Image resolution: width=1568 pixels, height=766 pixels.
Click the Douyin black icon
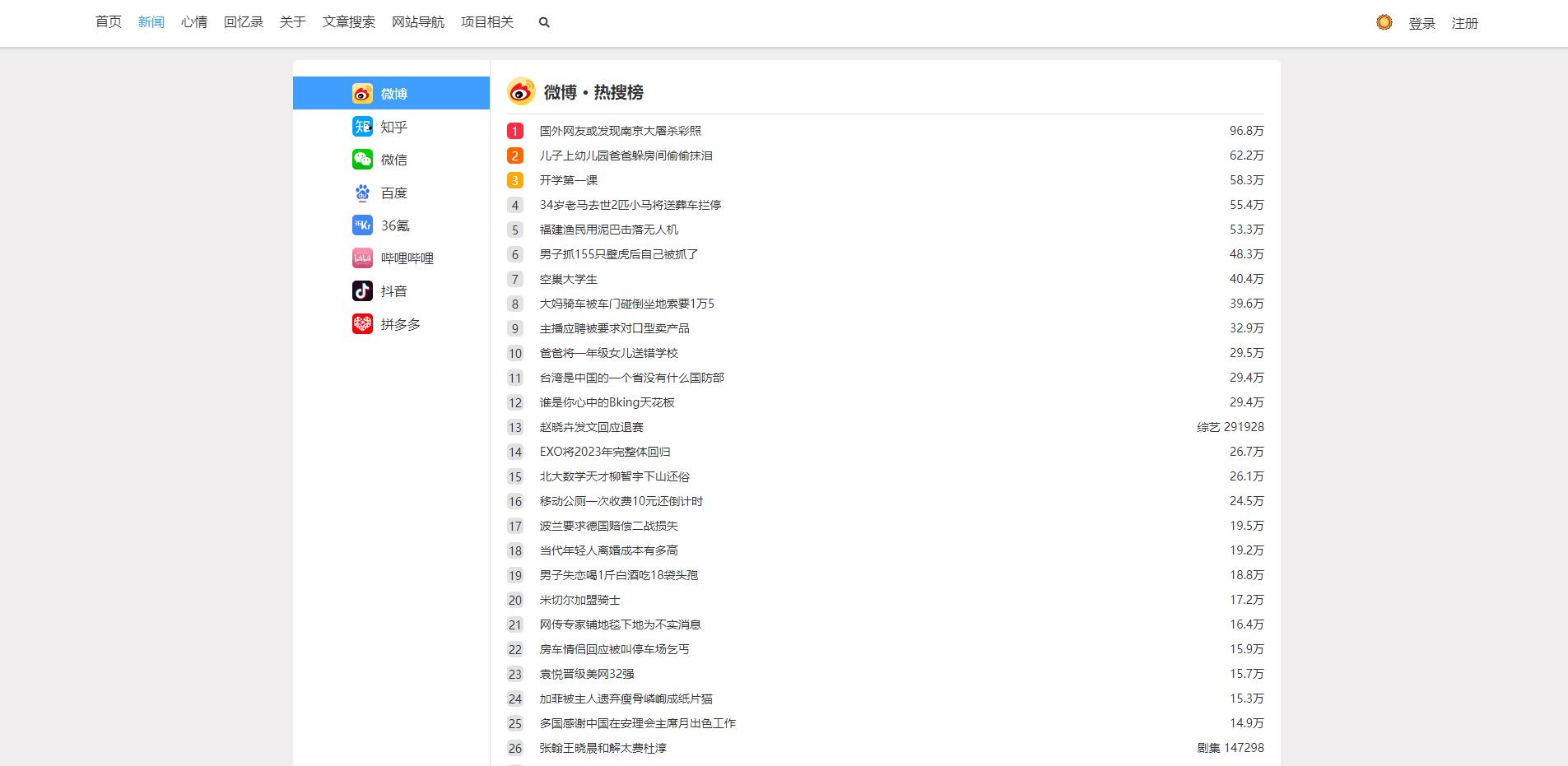pos(362,291)
